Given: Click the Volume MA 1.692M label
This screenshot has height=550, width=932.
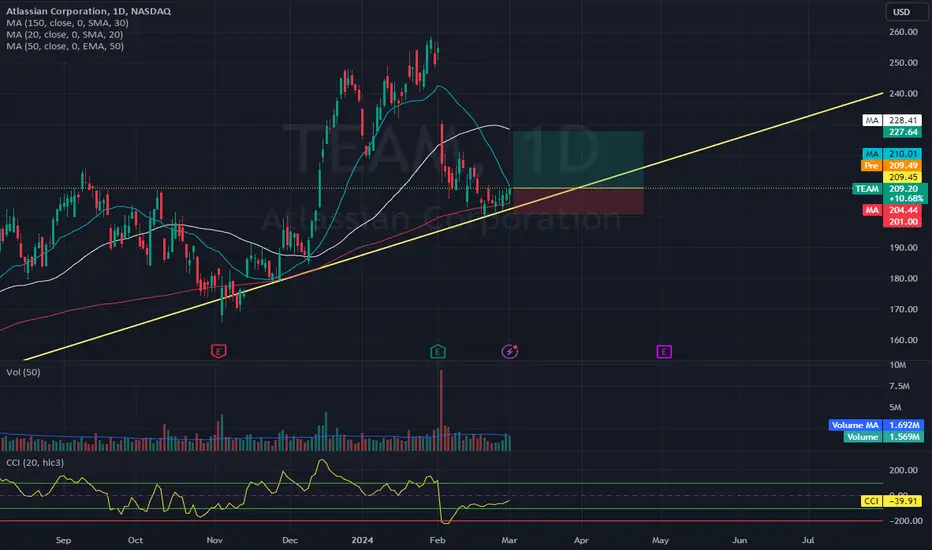Looking at the screenshot, I should click(876, 425).
